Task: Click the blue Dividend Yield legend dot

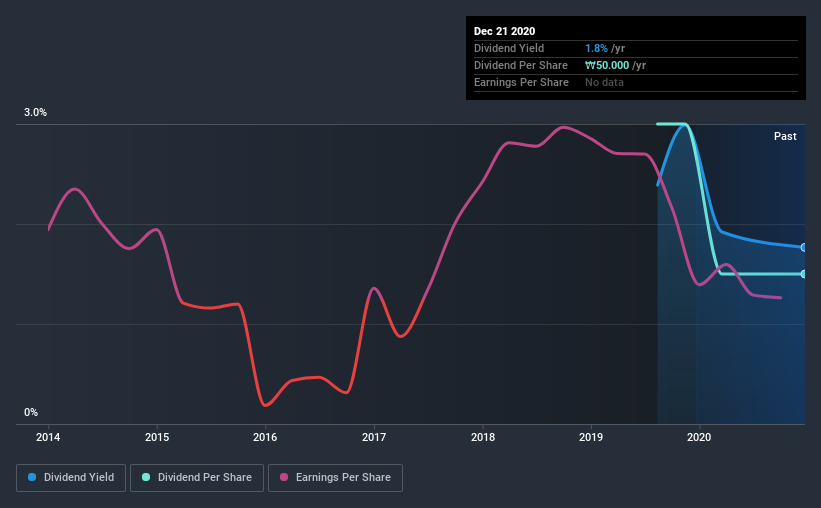Action: [32, 477]
